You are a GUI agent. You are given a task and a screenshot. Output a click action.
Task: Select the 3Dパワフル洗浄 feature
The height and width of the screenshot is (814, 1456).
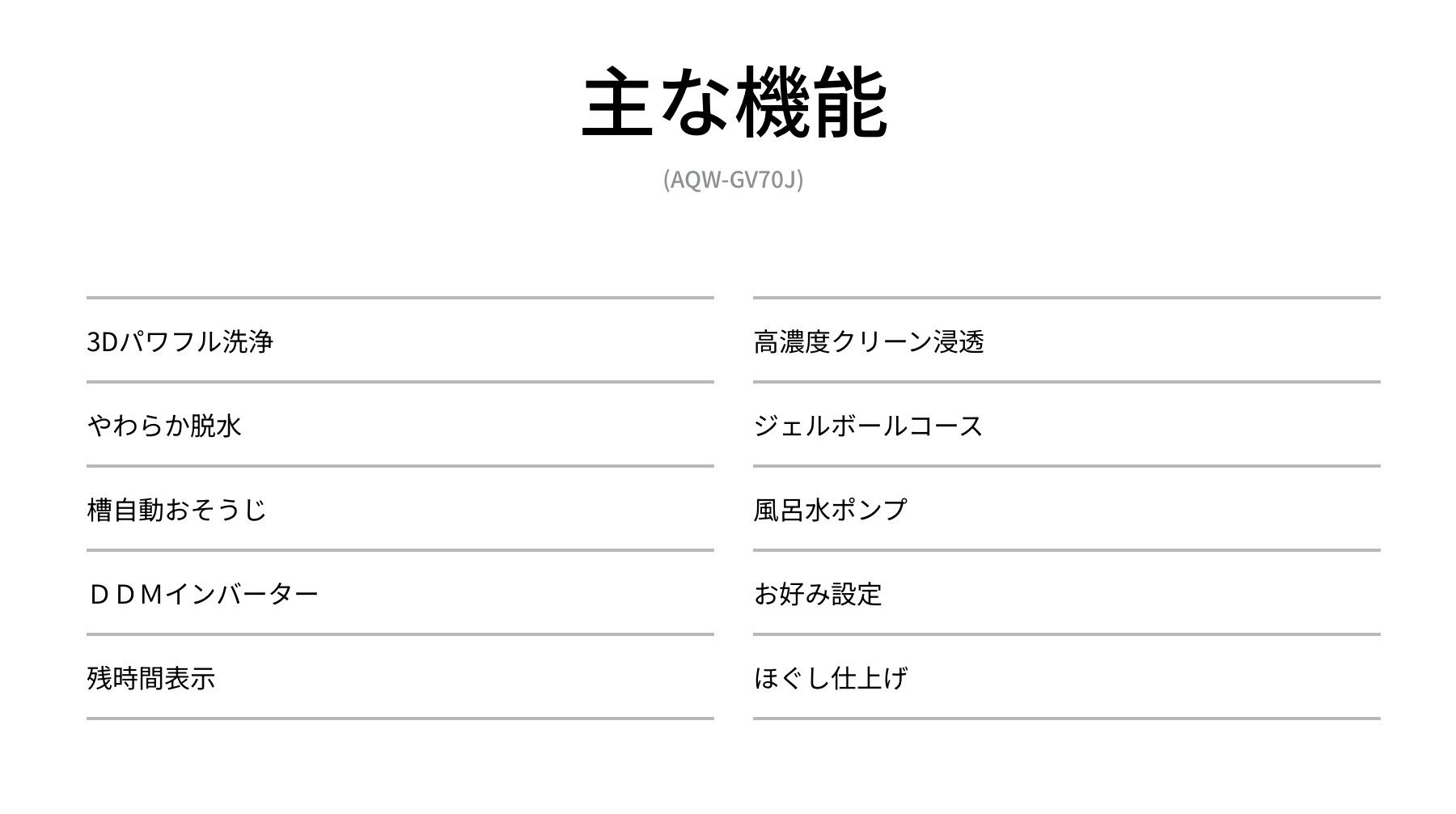pyautogui.click(x=180, y=341)
